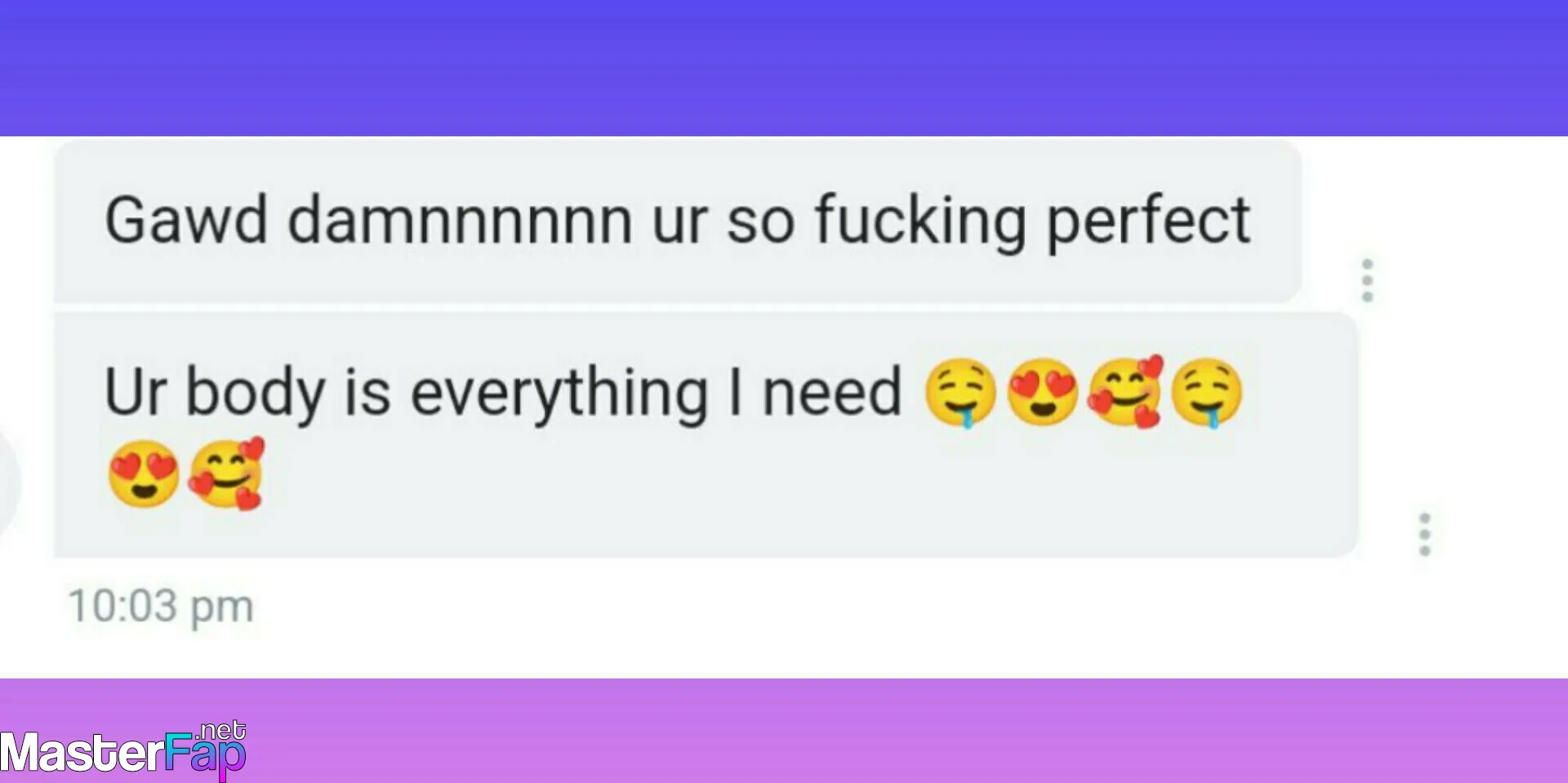The image size is (1568, 783).
Task: Open the three-dot menu beside the "Gawd damnnnnnn" message
Action: coord(1367,280)
